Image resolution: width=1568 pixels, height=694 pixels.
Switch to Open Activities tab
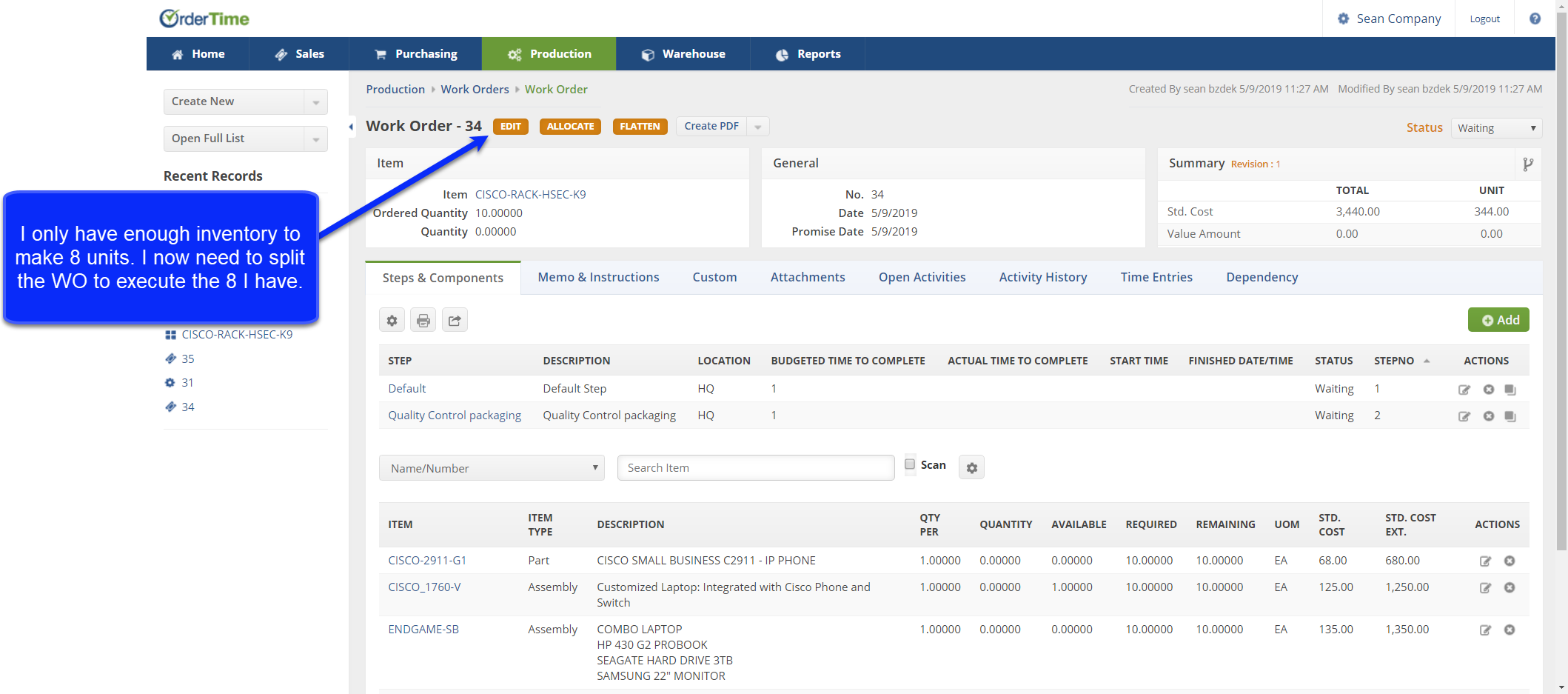pos(922,277)
